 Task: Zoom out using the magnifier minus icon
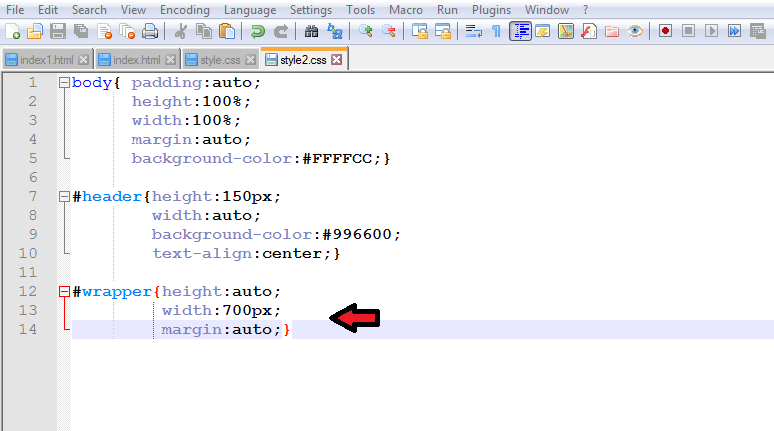[x=389, y=31]
